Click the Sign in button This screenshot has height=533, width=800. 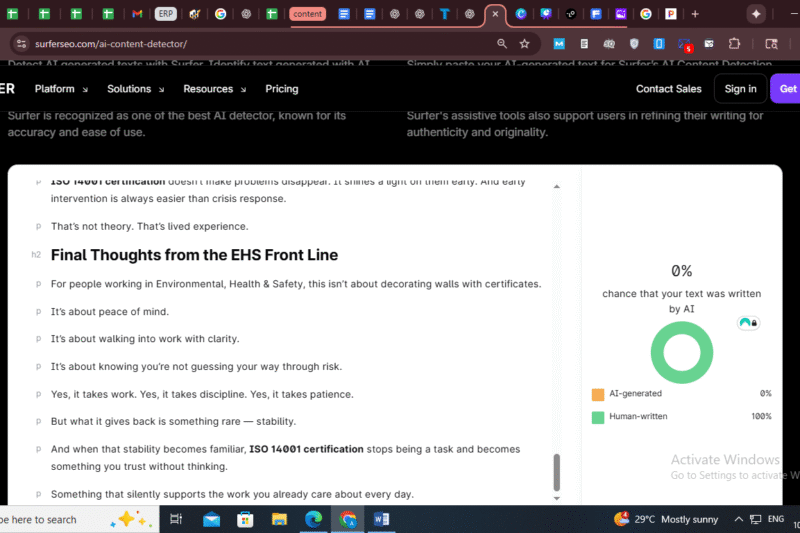(740, 89)
